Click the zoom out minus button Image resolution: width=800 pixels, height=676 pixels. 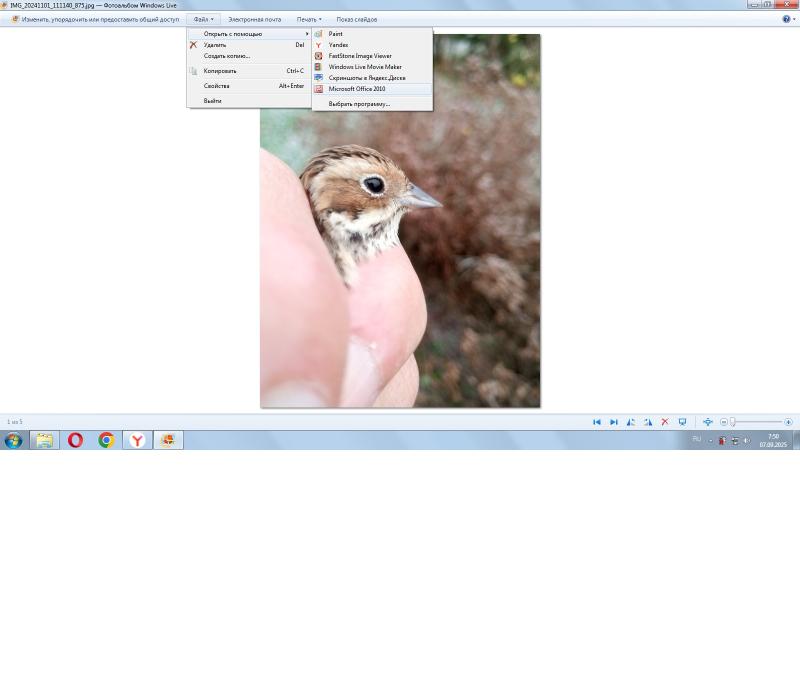click(x=724, y=422)
